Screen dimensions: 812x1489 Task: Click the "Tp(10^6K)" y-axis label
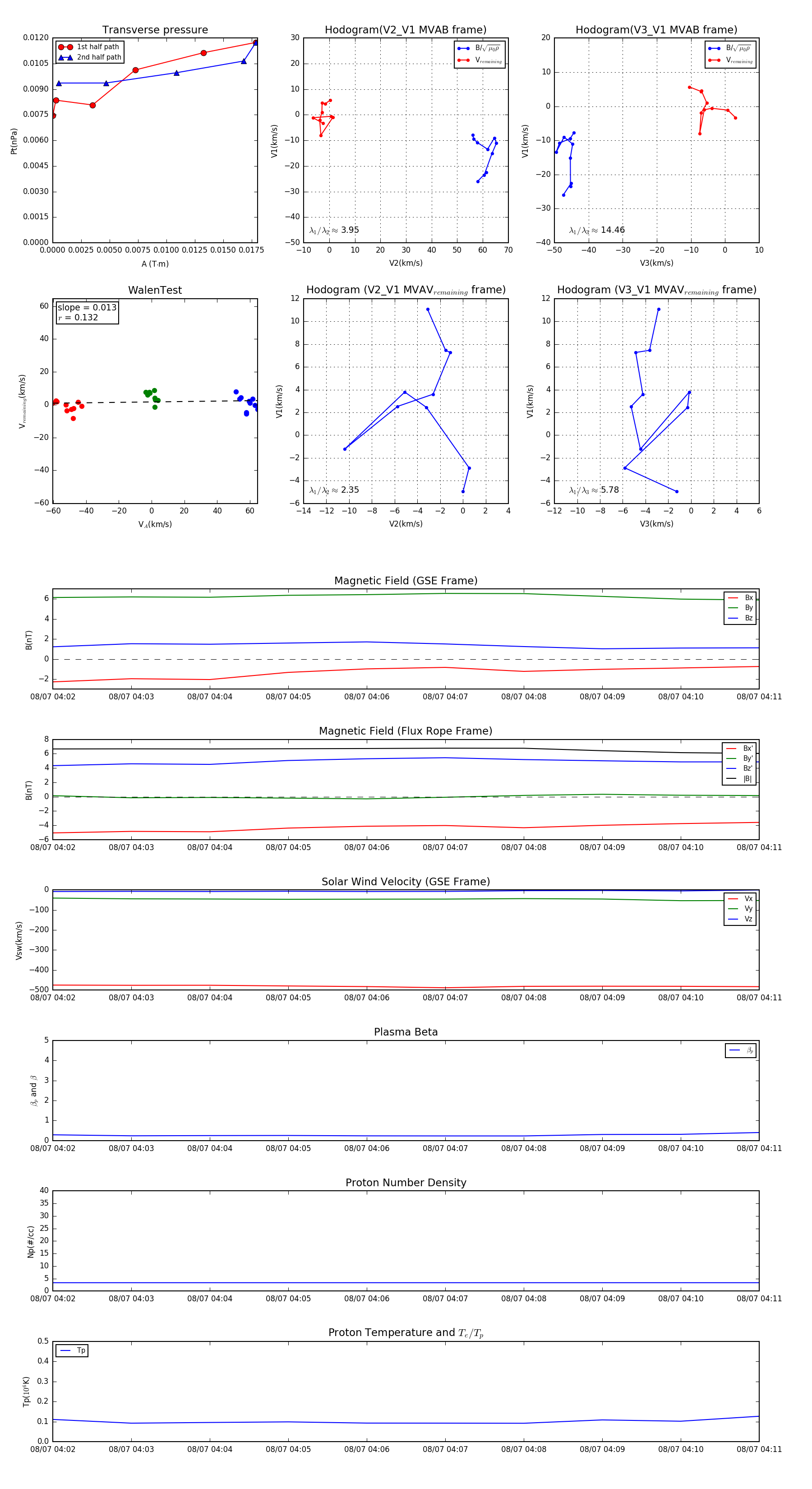(x=26, y=1392)
